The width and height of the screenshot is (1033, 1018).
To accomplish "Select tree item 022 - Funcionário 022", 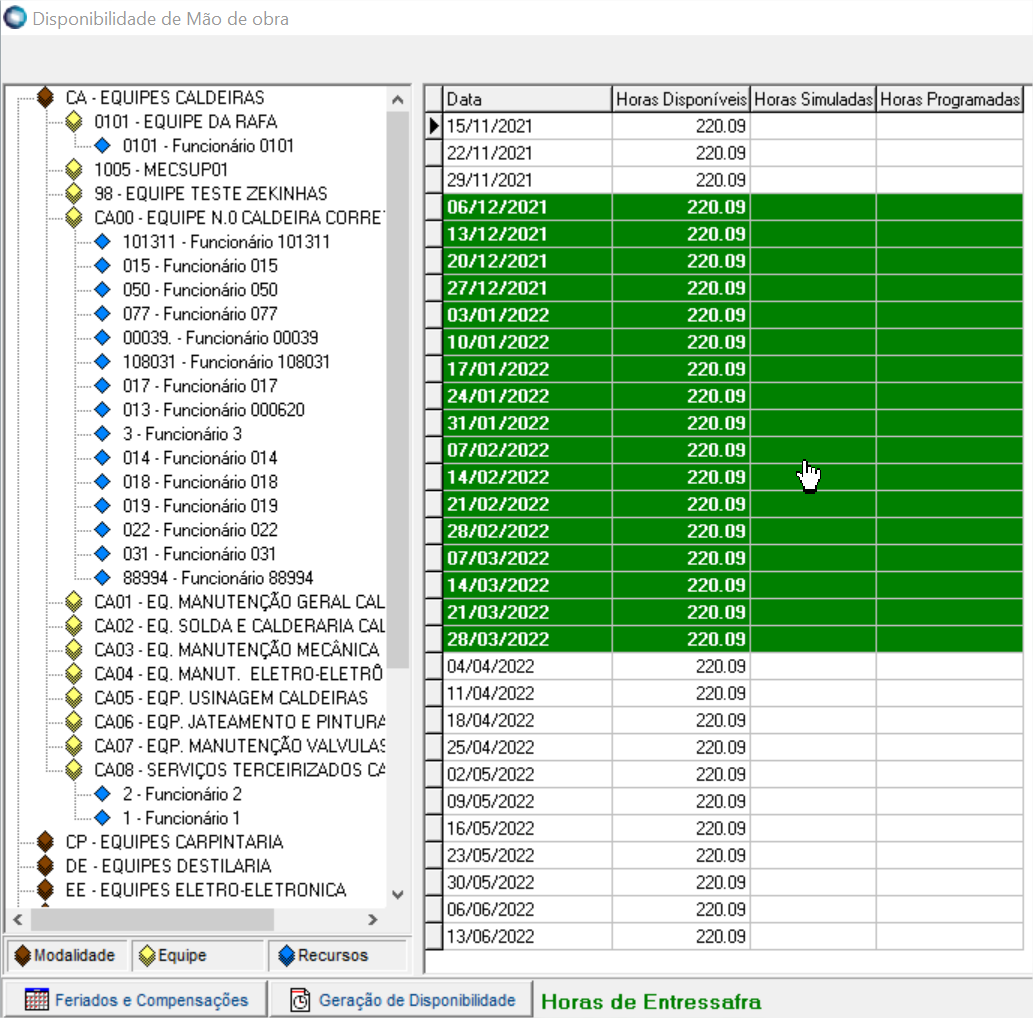I will coord(200,530).
